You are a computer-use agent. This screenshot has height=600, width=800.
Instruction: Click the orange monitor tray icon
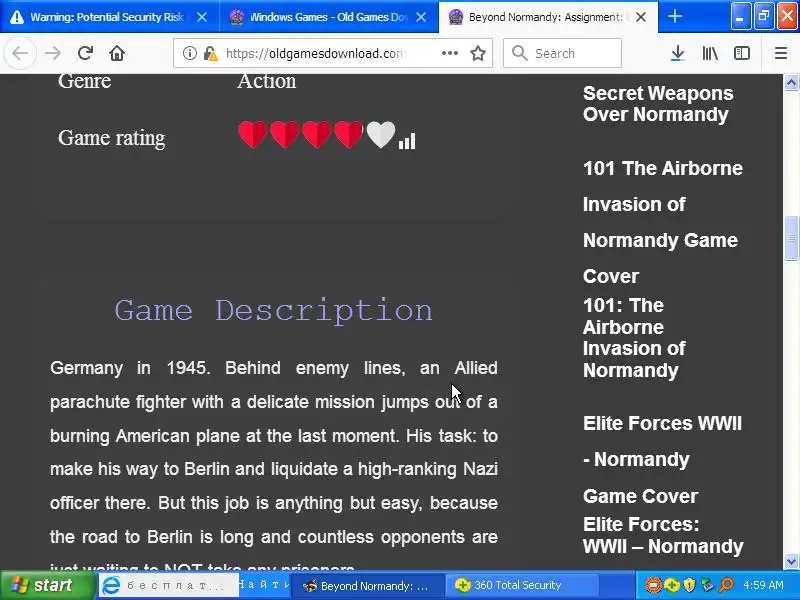654,585
